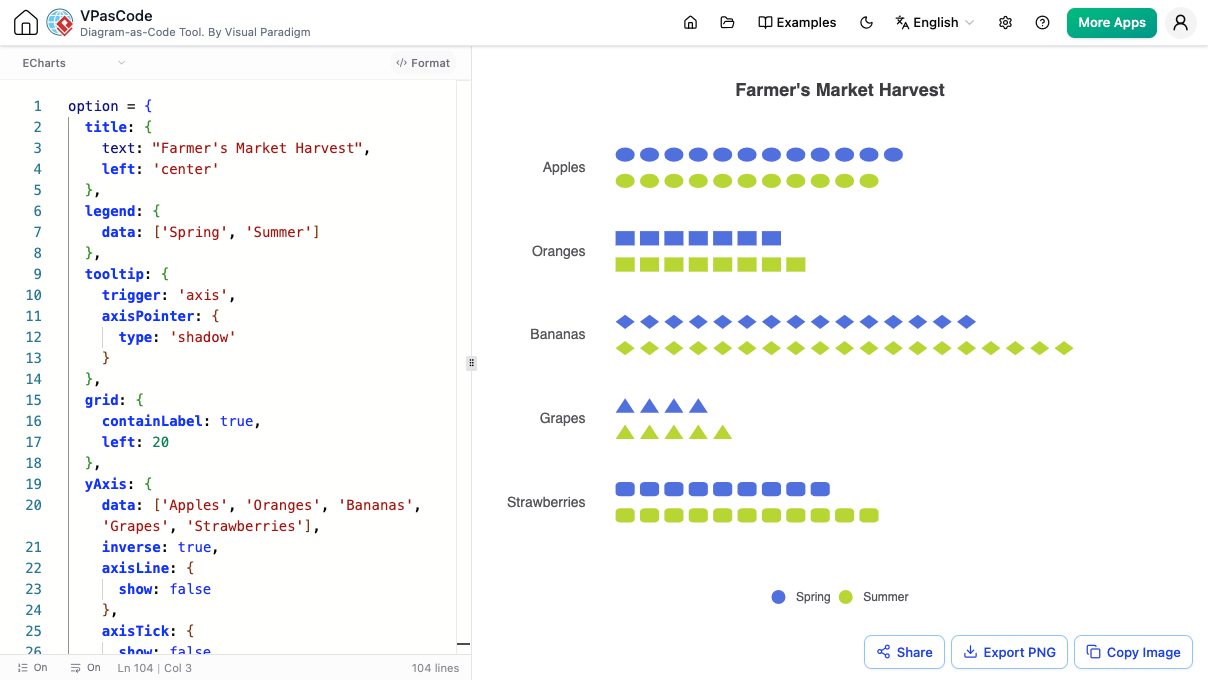
Task: Open the folder icon to browse files
Action: pos(727,22)
